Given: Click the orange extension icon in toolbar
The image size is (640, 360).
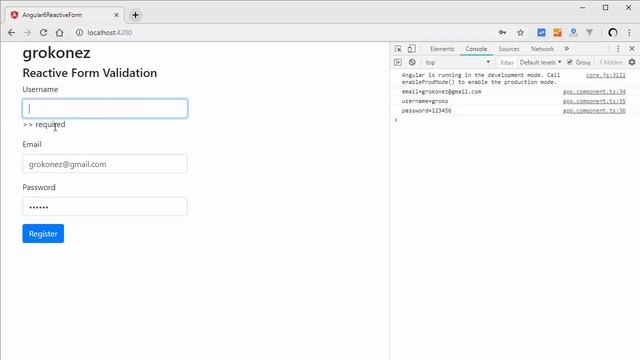Looking at the screenshot, I should 558,33.
